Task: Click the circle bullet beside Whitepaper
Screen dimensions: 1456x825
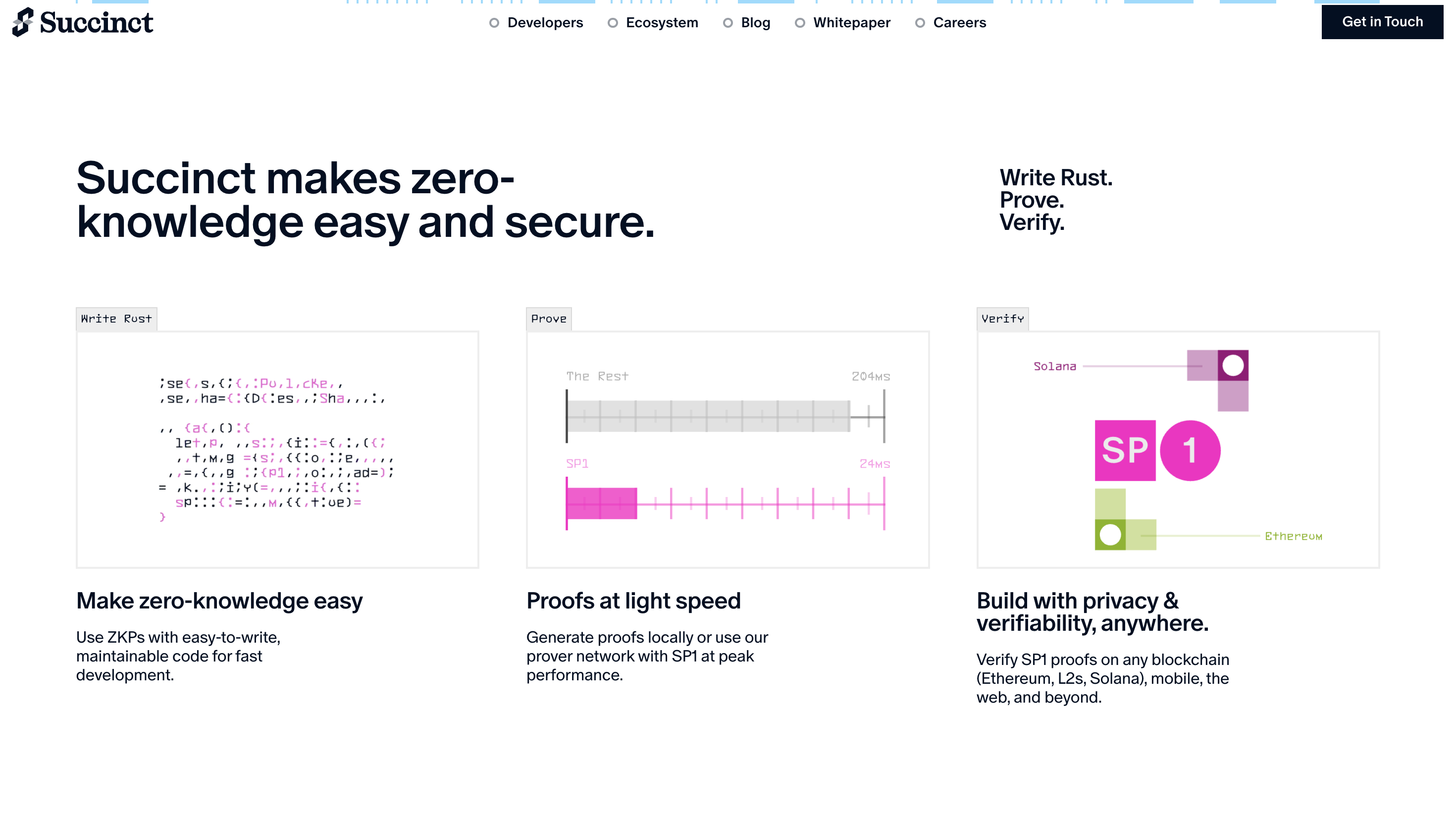Action: coord(800,23)
